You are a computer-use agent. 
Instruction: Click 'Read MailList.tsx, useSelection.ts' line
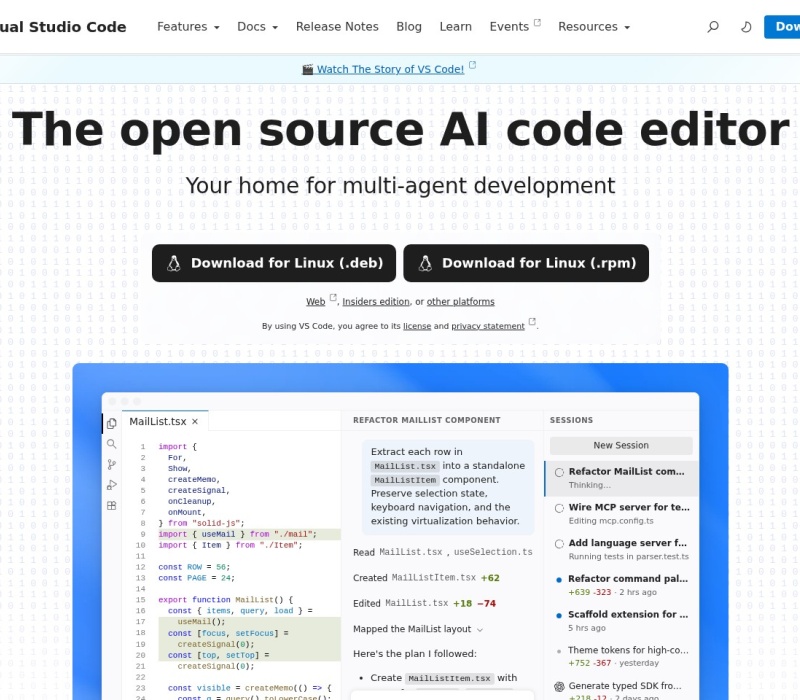click(x=442, y=552)
